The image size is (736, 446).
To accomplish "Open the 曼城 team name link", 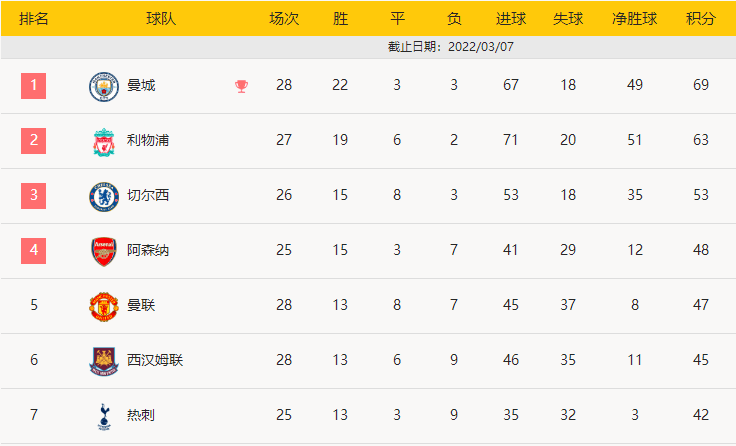I will 141,85.
